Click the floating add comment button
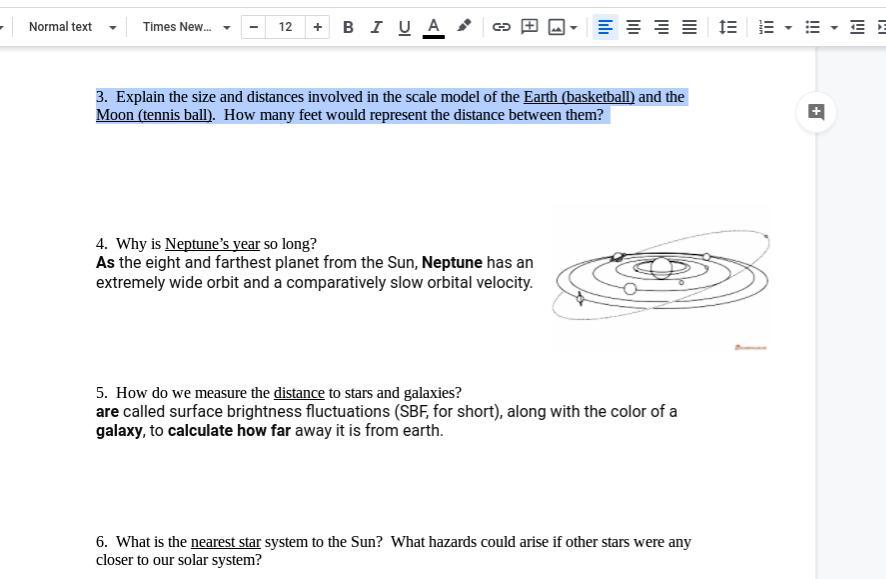The width and height of the screenshot is (886, 579). (x=816, y=112)
